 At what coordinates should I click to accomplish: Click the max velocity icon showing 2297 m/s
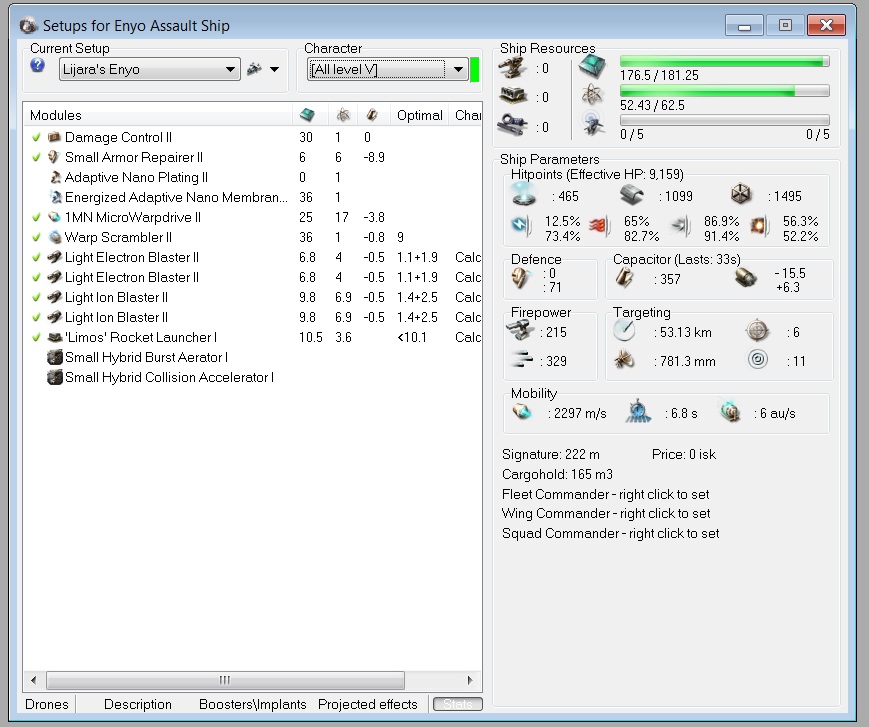pos(522,412)
